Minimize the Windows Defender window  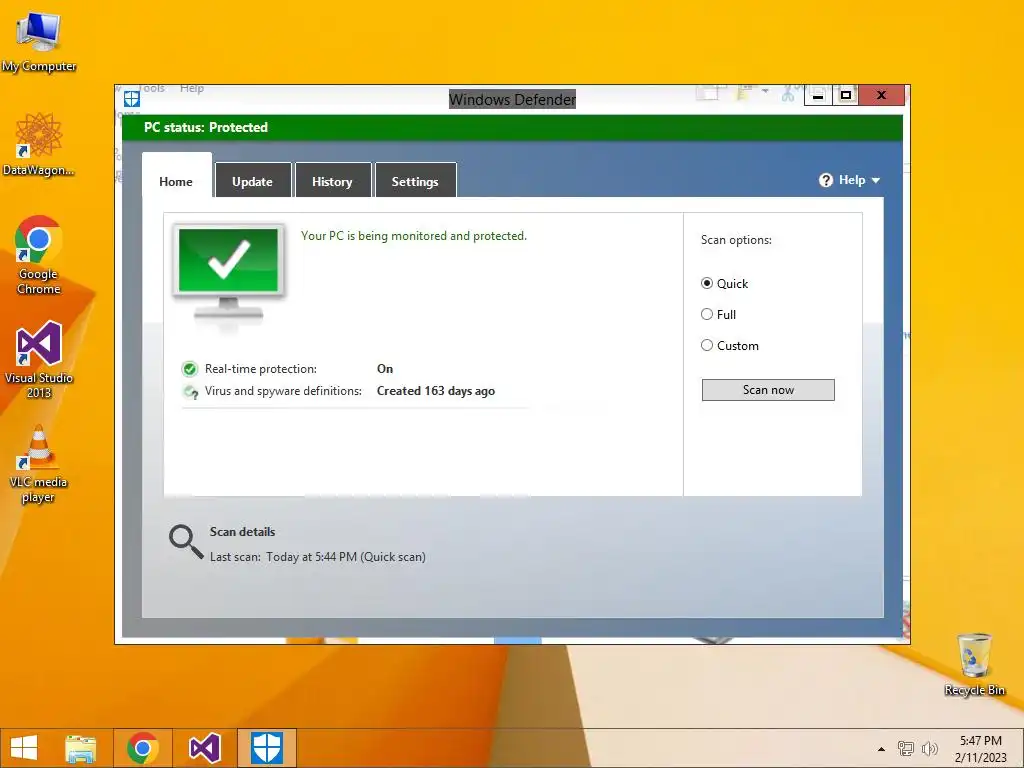coord(818,95)
